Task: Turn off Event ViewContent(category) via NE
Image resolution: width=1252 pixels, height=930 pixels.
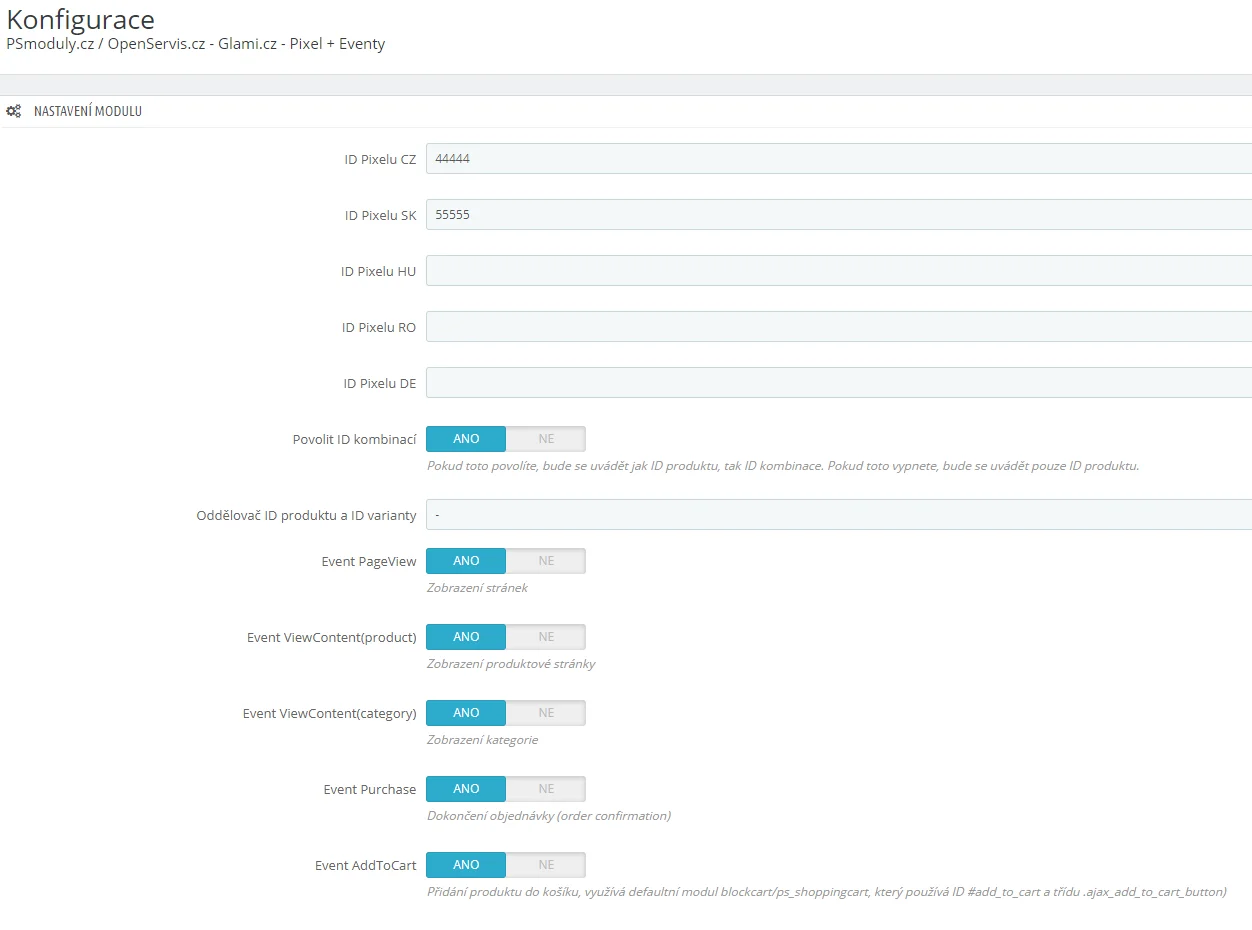Action: click(545, 713)
